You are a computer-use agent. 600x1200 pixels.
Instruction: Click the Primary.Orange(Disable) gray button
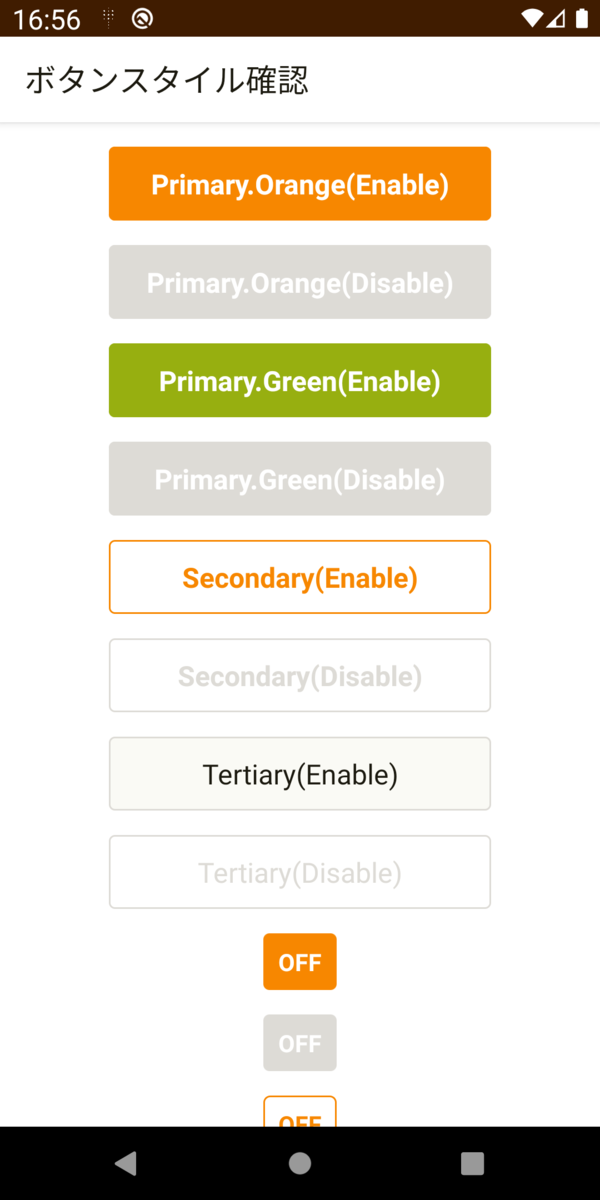tap(300, 282)
